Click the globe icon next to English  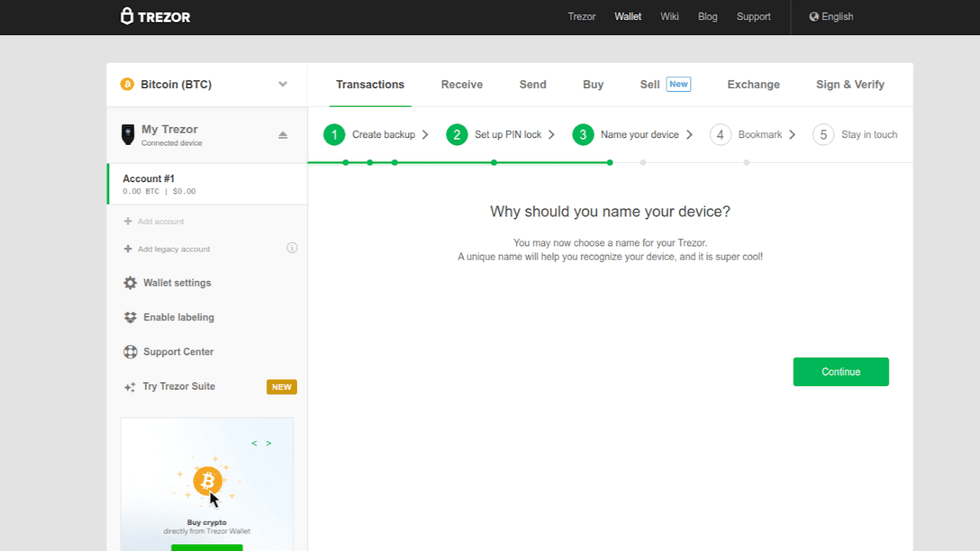click(814, 17)
